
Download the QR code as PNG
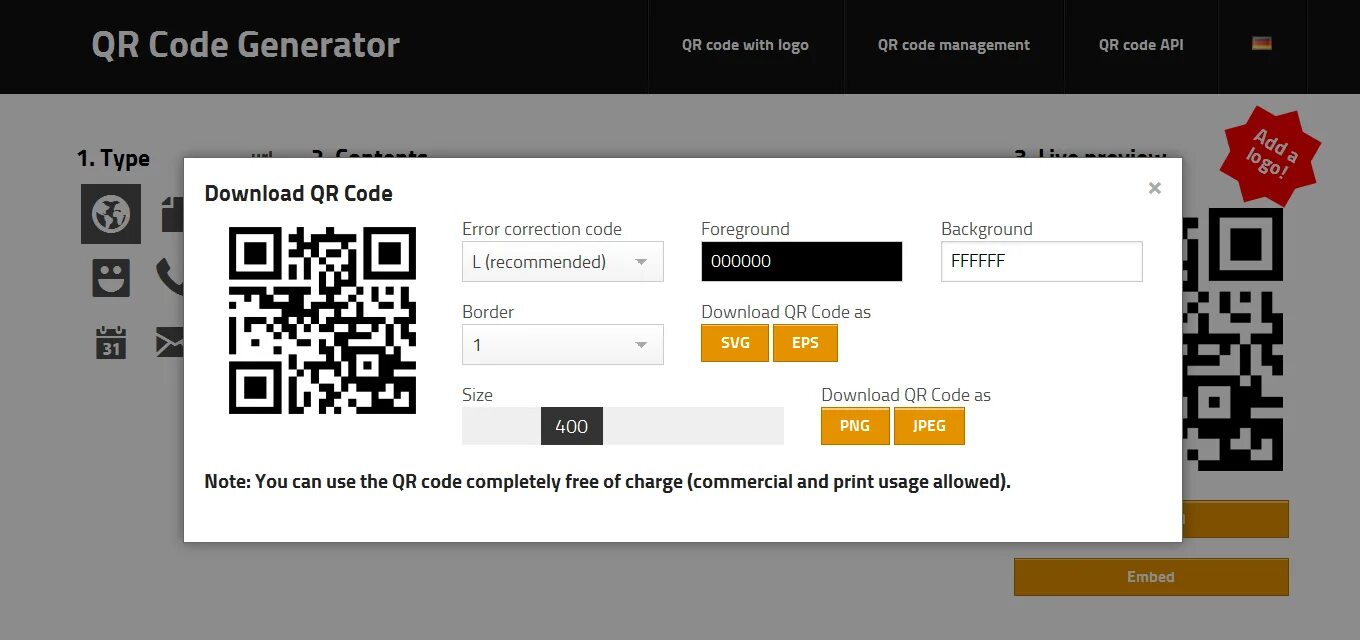tap(855, 426)
